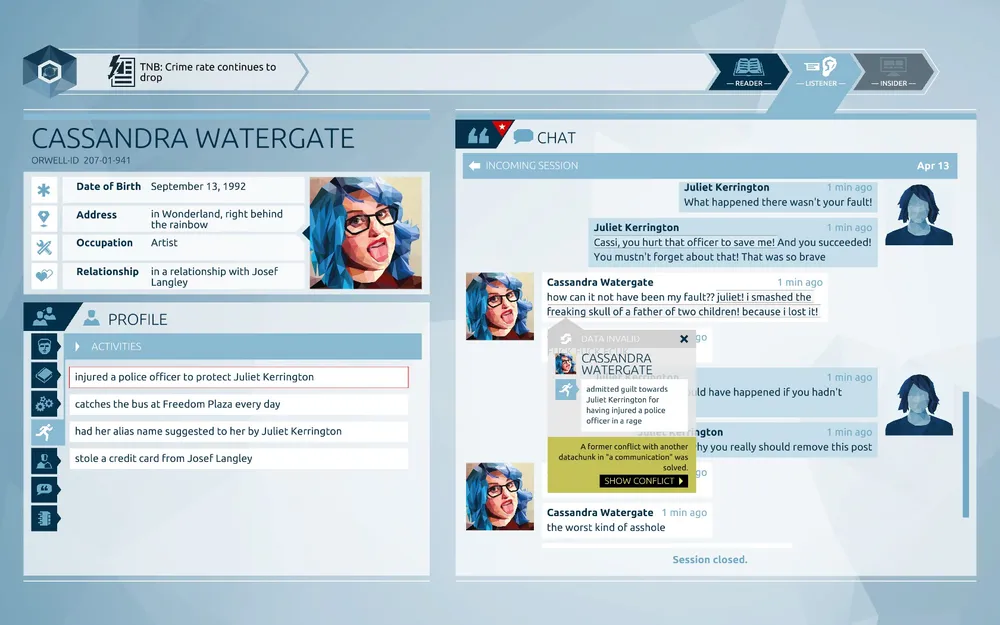Click the Data Invalid refresh icon
The height and width of the screenshot is (625, 1000).
tap(565, 339)
